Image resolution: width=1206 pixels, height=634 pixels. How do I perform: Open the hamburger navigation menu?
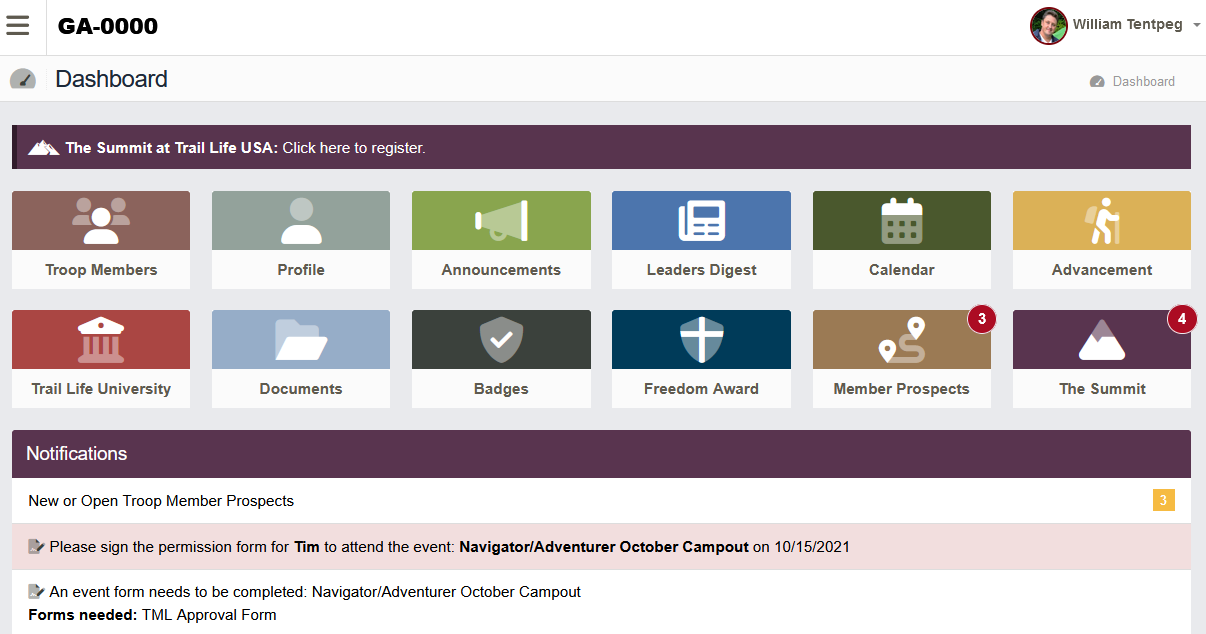click(x=18, y=26)
